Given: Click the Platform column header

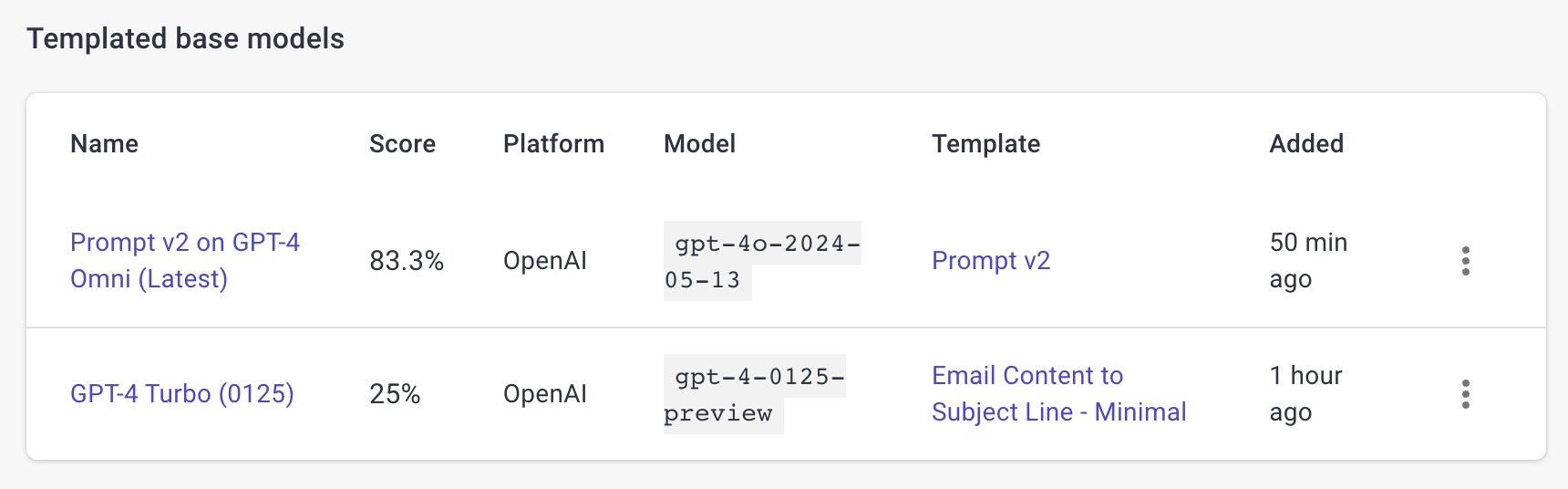Looking at the screenshot, I should coord(553,144).
